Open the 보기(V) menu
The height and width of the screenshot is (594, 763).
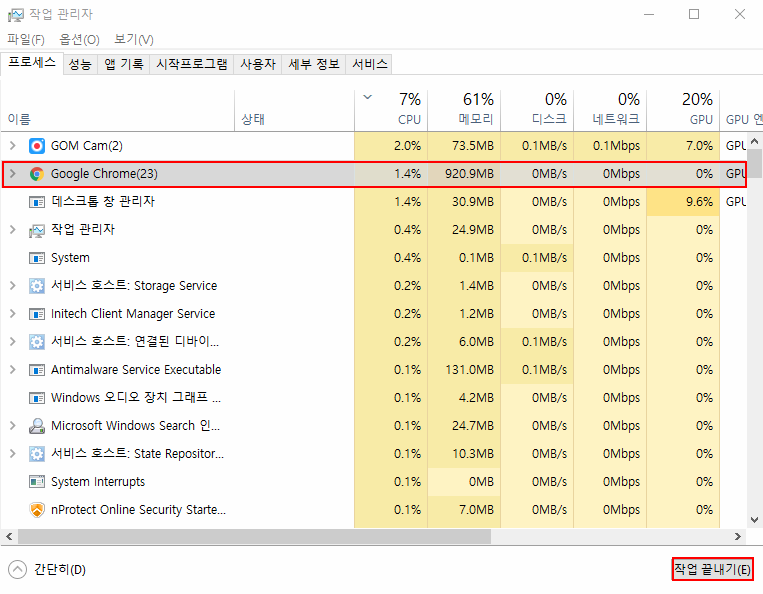click(134, 39)
